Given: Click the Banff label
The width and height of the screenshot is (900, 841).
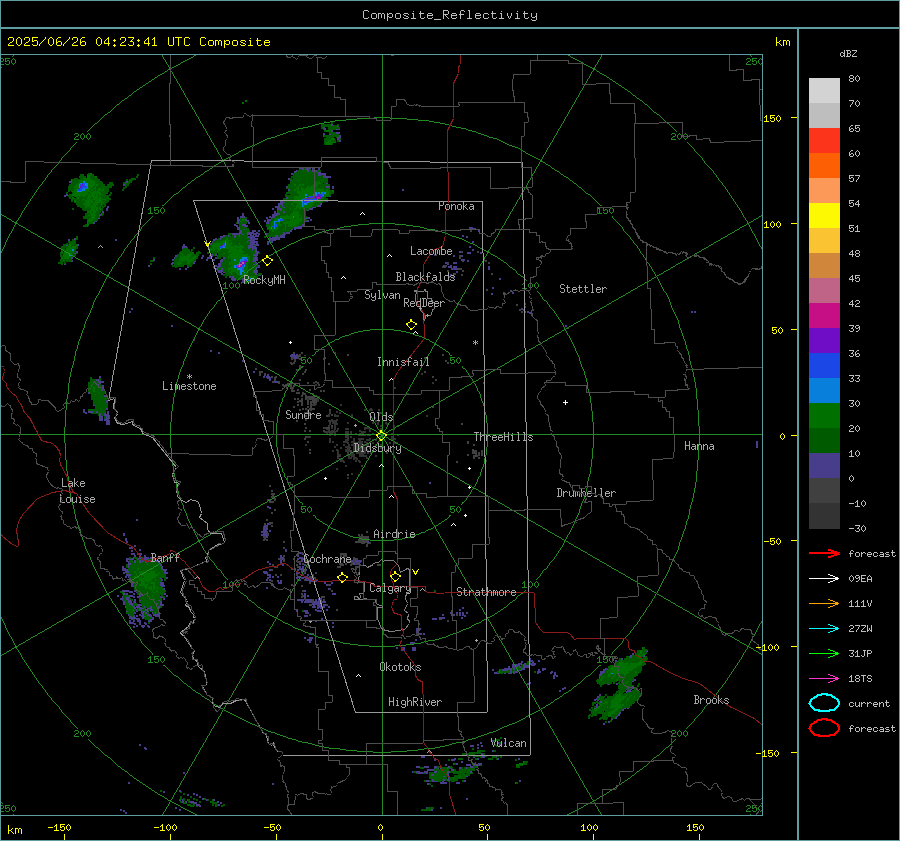Looking at the screenshot, I should [165, 558].
